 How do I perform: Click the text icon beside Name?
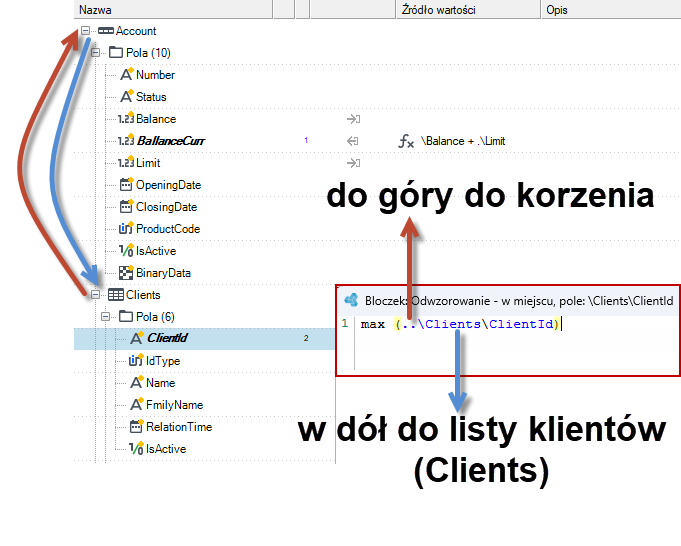click(137, 382)
